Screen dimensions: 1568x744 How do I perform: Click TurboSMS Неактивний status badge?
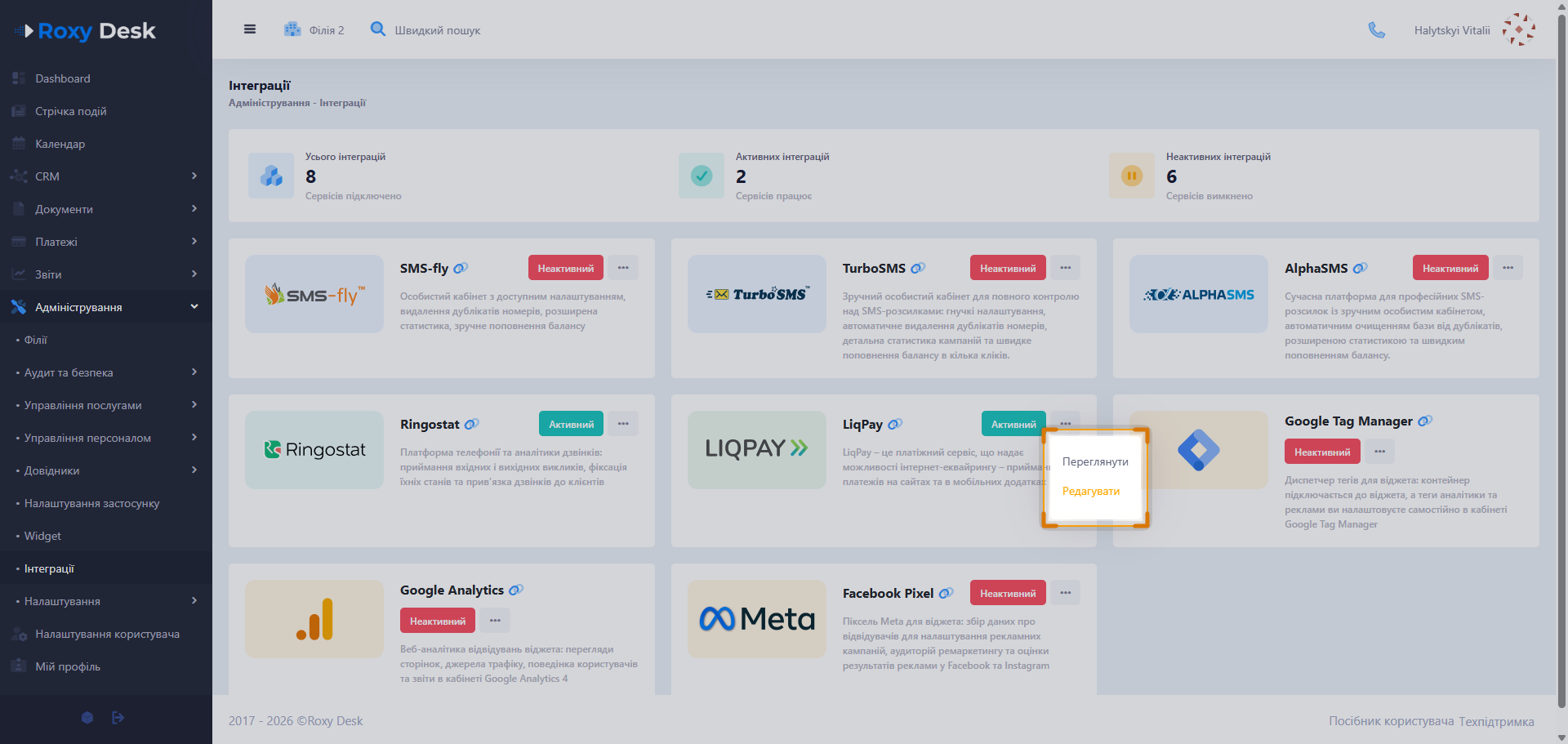point(1009,268)
